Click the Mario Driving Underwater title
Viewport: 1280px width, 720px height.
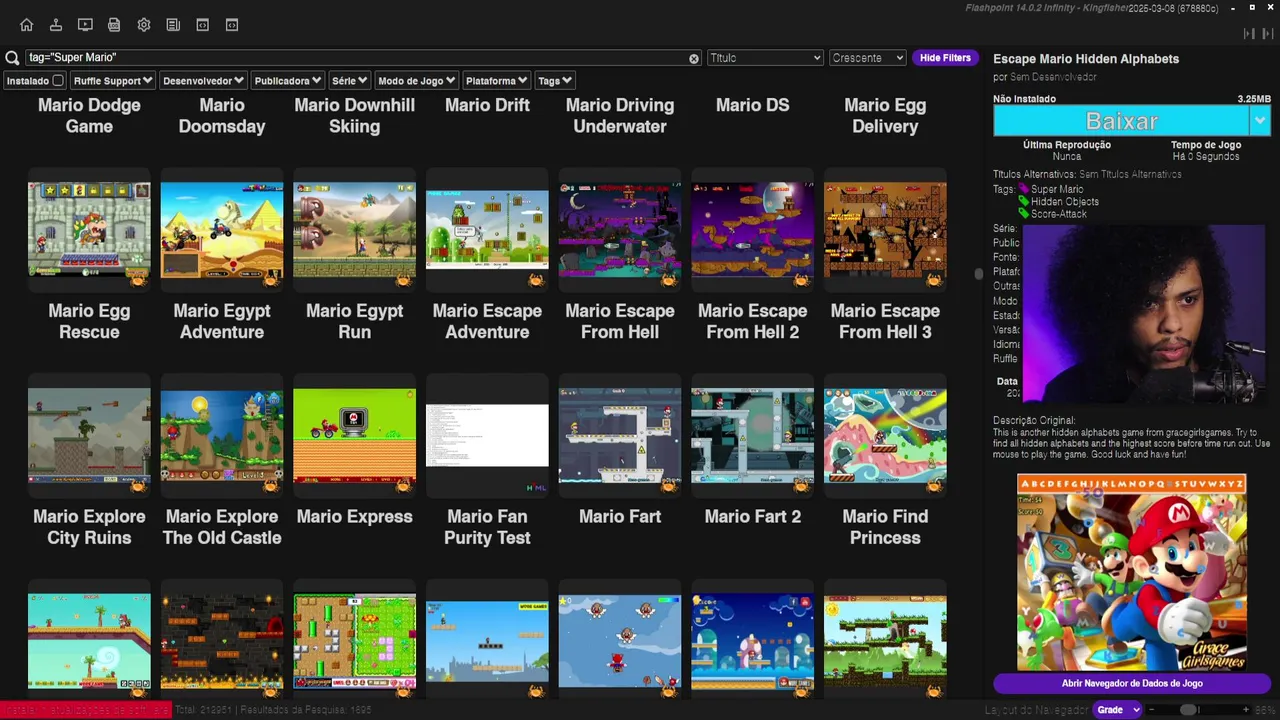620,116
